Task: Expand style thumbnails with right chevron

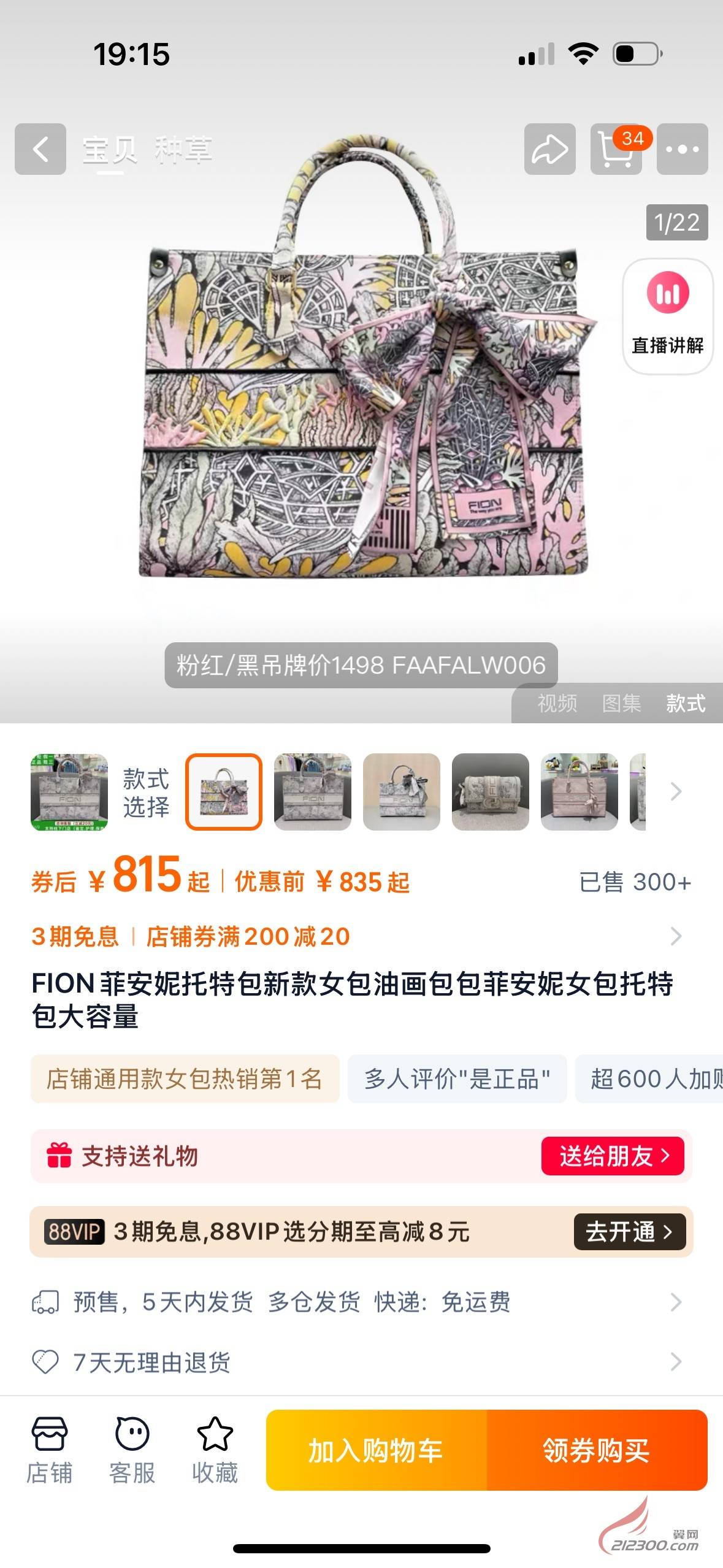Action: click(x=676, y=791)
